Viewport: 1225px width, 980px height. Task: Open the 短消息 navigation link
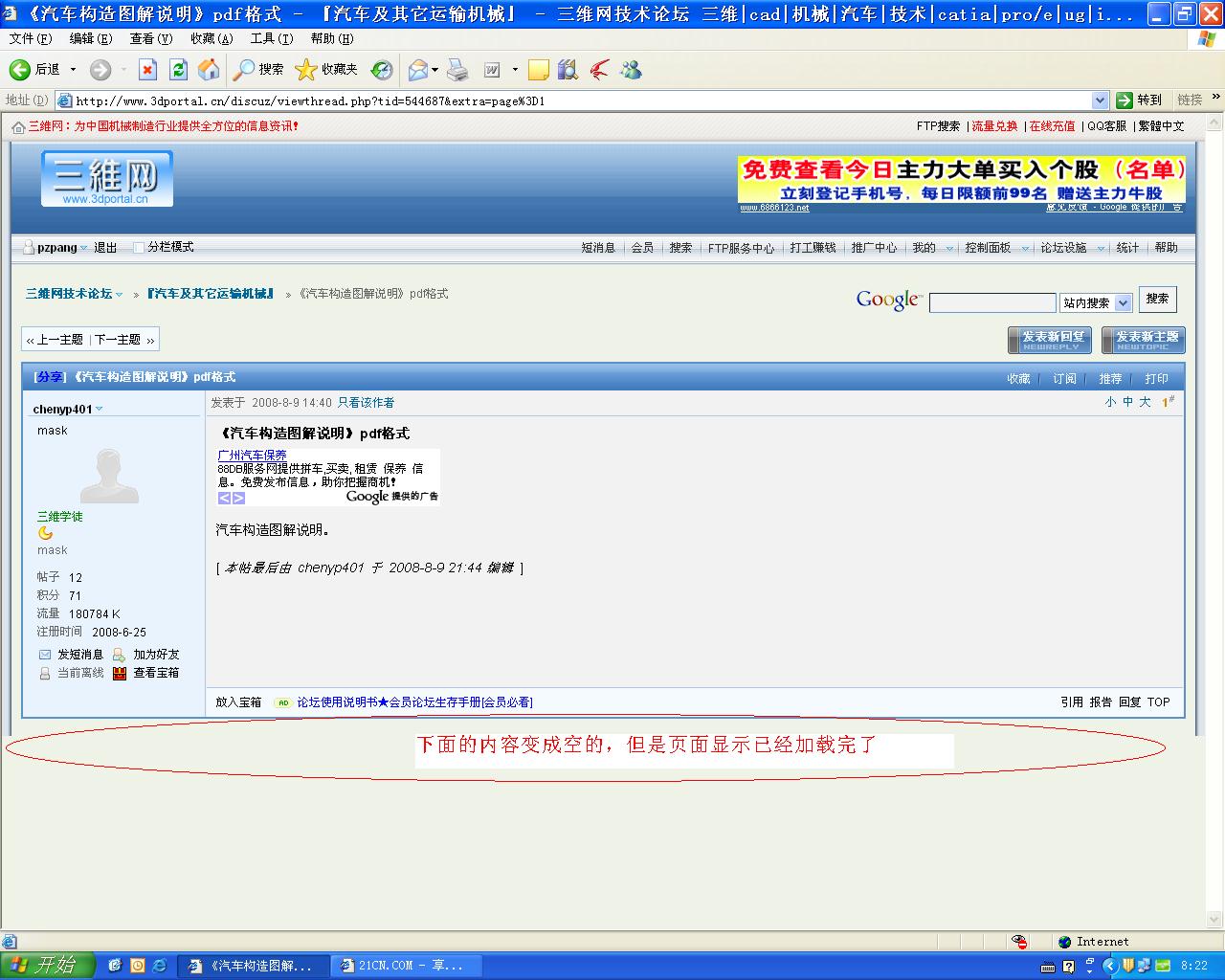598,248
